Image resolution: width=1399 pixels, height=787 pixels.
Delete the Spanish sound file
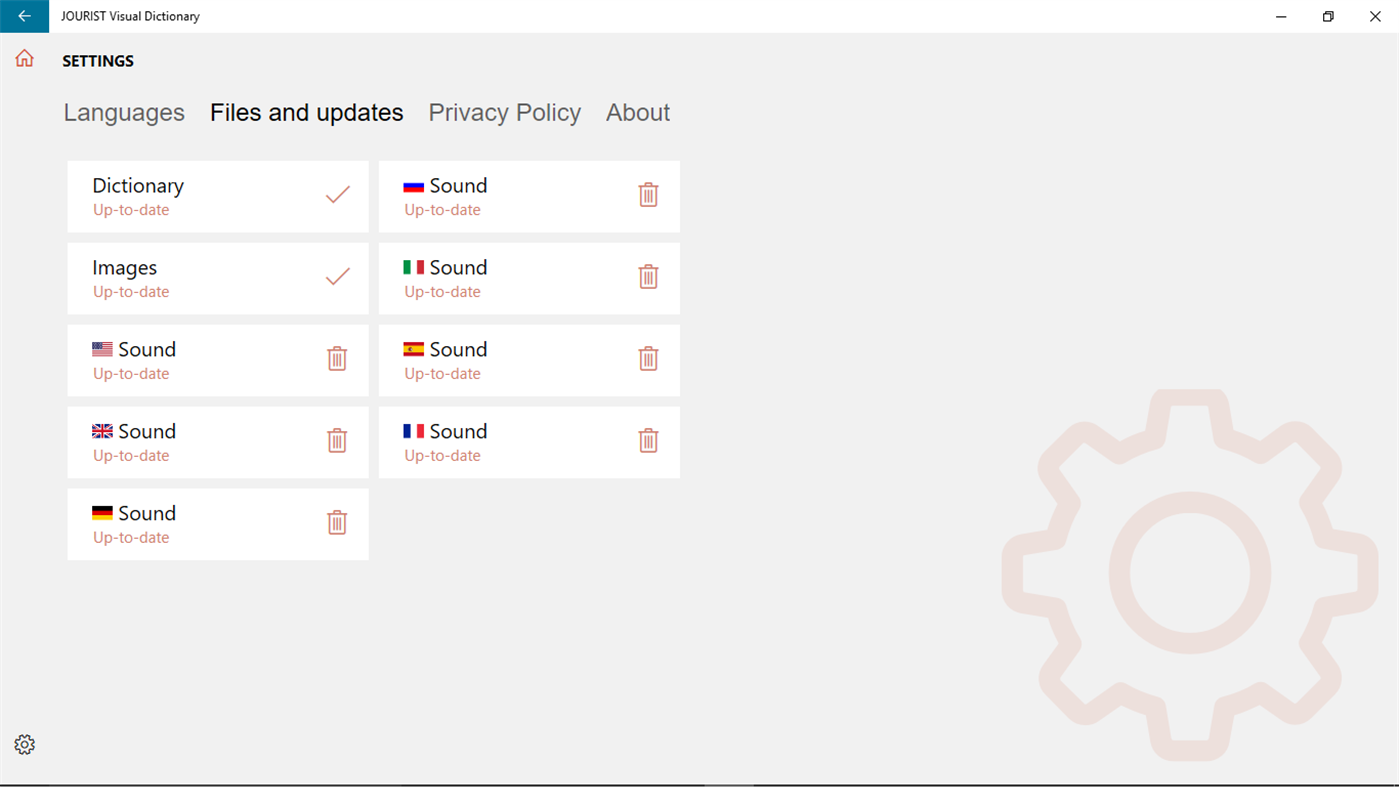point(648,359)
